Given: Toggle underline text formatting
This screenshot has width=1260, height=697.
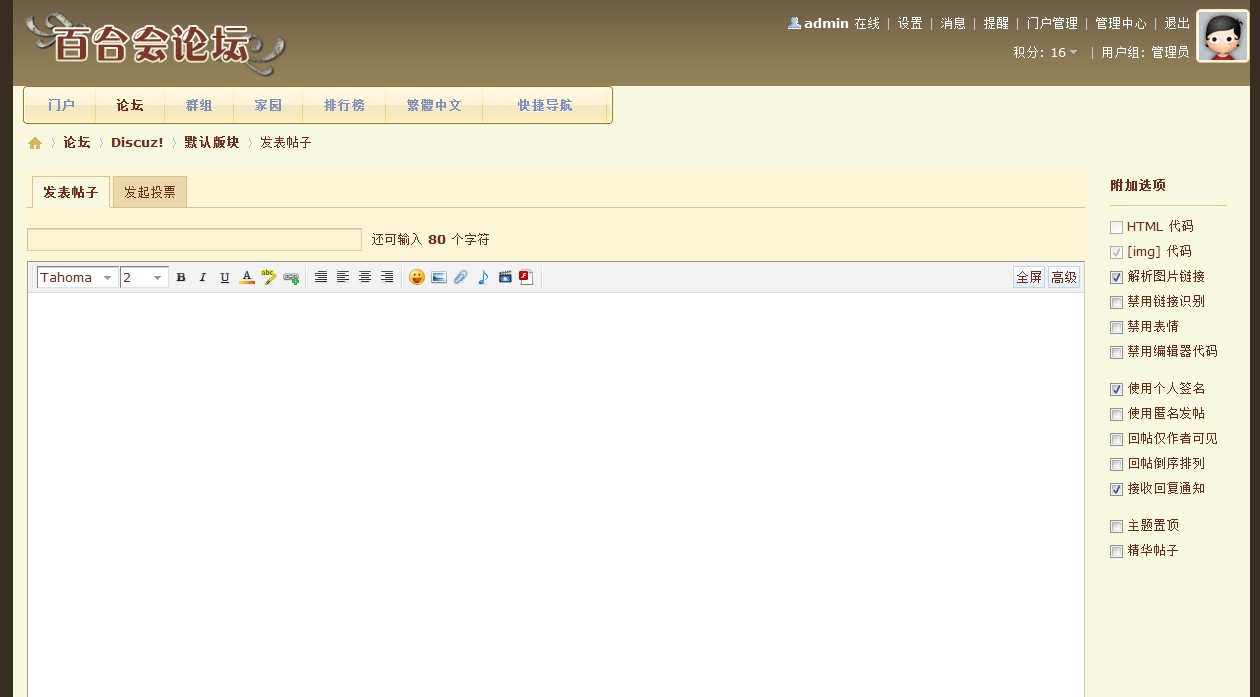Looking at the screenshot, I should pyautogui.click(x=225, y=277).
